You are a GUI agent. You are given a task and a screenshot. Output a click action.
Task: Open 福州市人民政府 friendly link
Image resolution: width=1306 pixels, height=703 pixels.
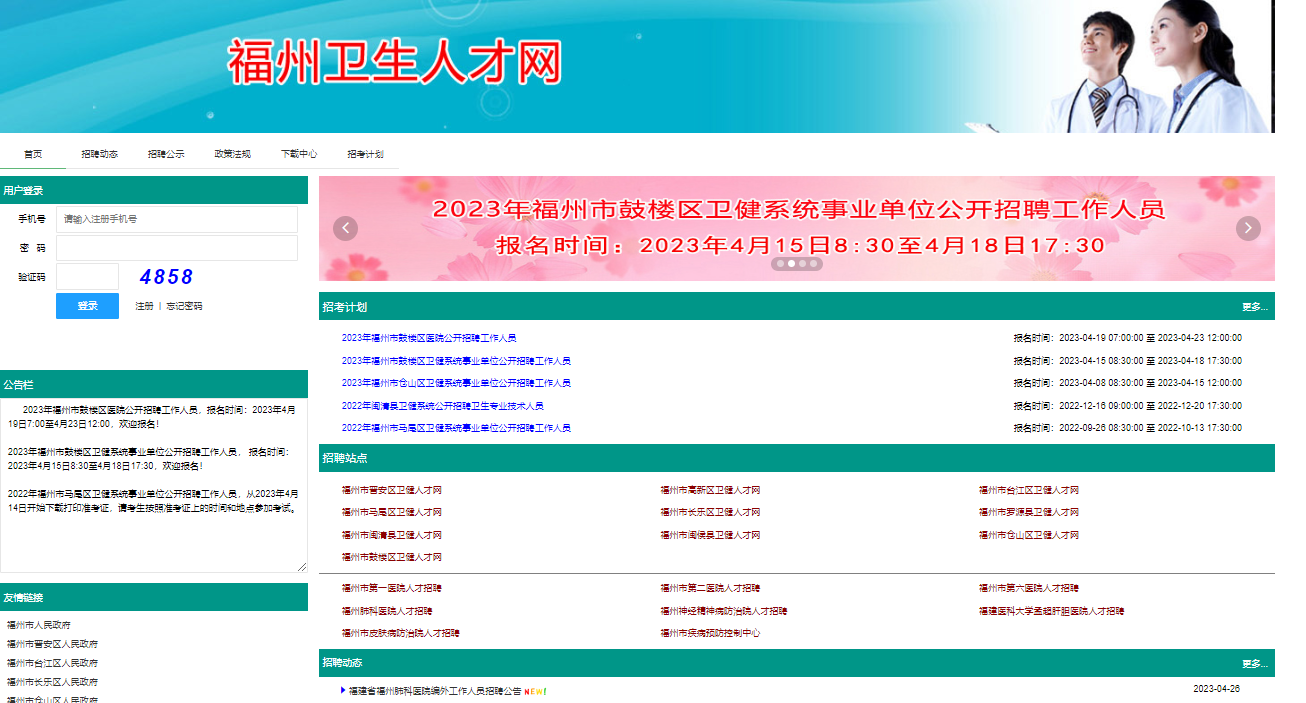point(39,625)
